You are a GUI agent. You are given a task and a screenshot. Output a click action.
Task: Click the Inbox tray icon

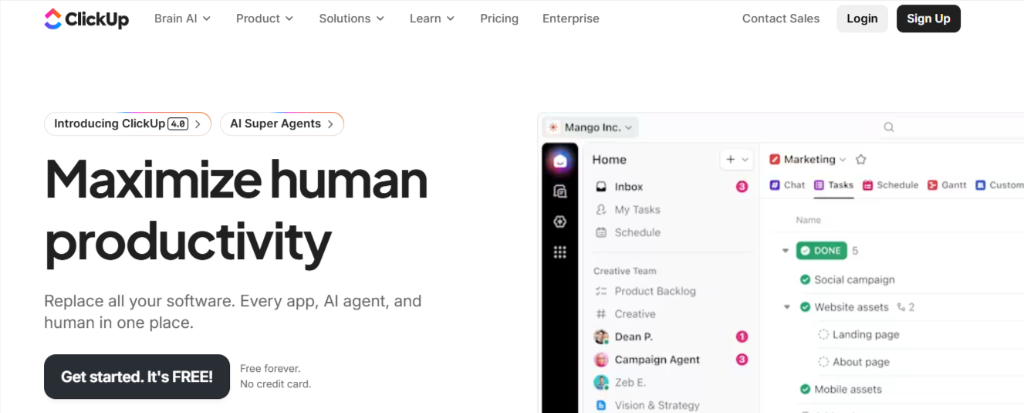pos(601,187)
